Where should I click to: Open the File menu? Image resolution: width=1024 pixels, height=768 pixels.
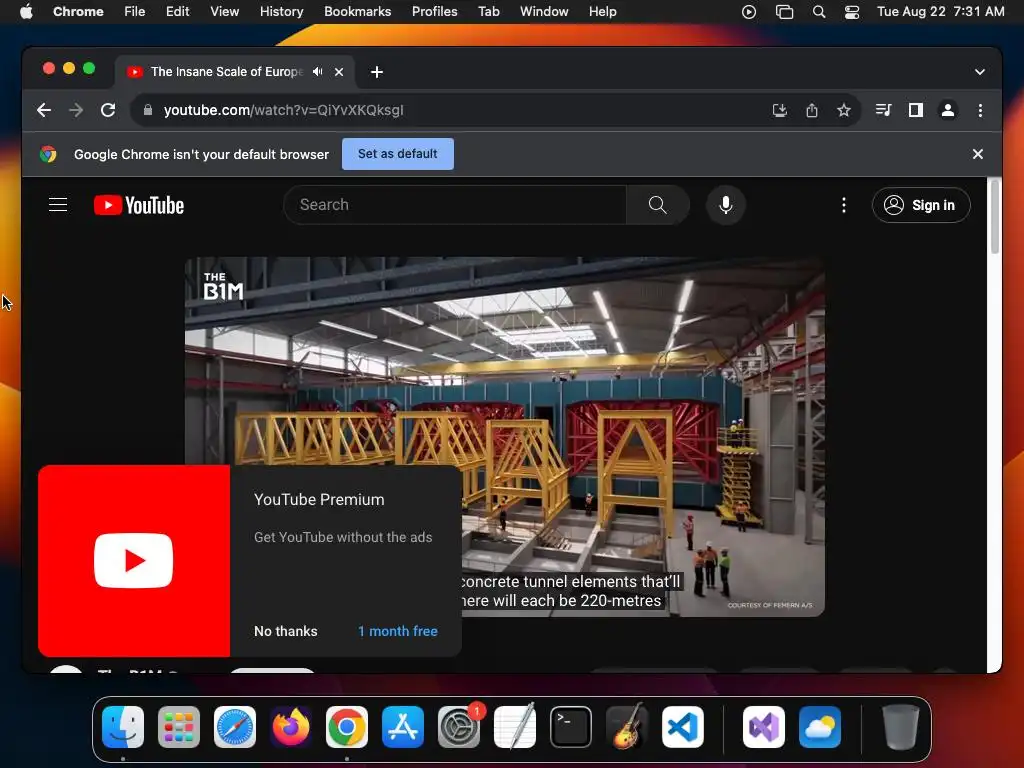tap(135, 12)
